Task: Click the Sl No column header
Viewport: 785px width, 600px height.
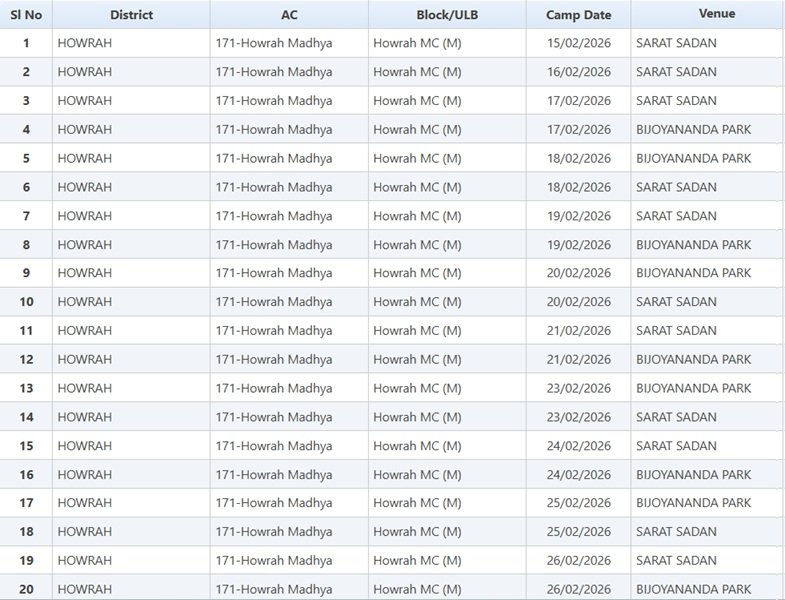Action: pyautogui.click(x=26, y=15)
